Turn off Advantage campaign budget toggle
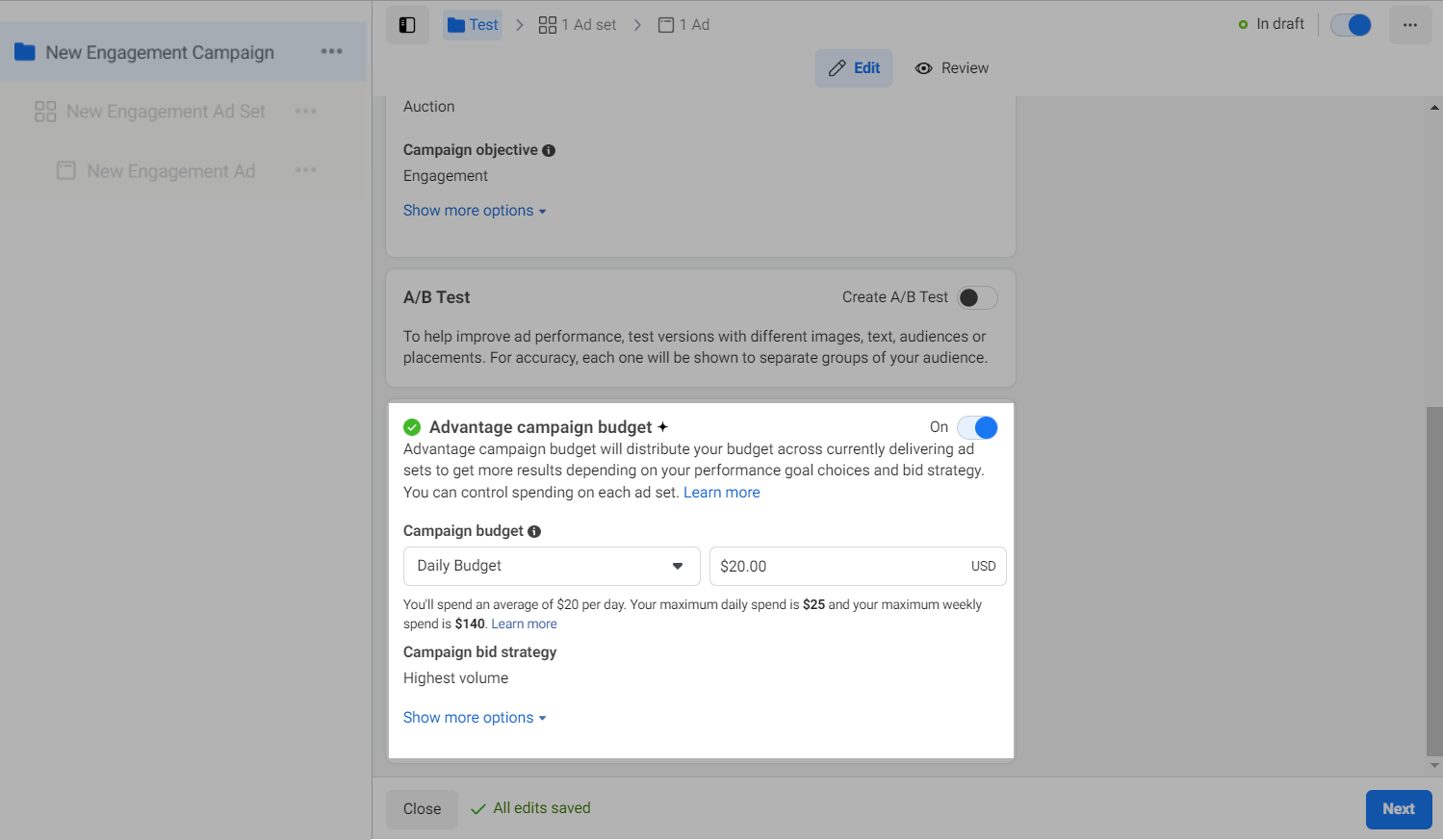The image size is (1443, 840). tap(977, 427)
